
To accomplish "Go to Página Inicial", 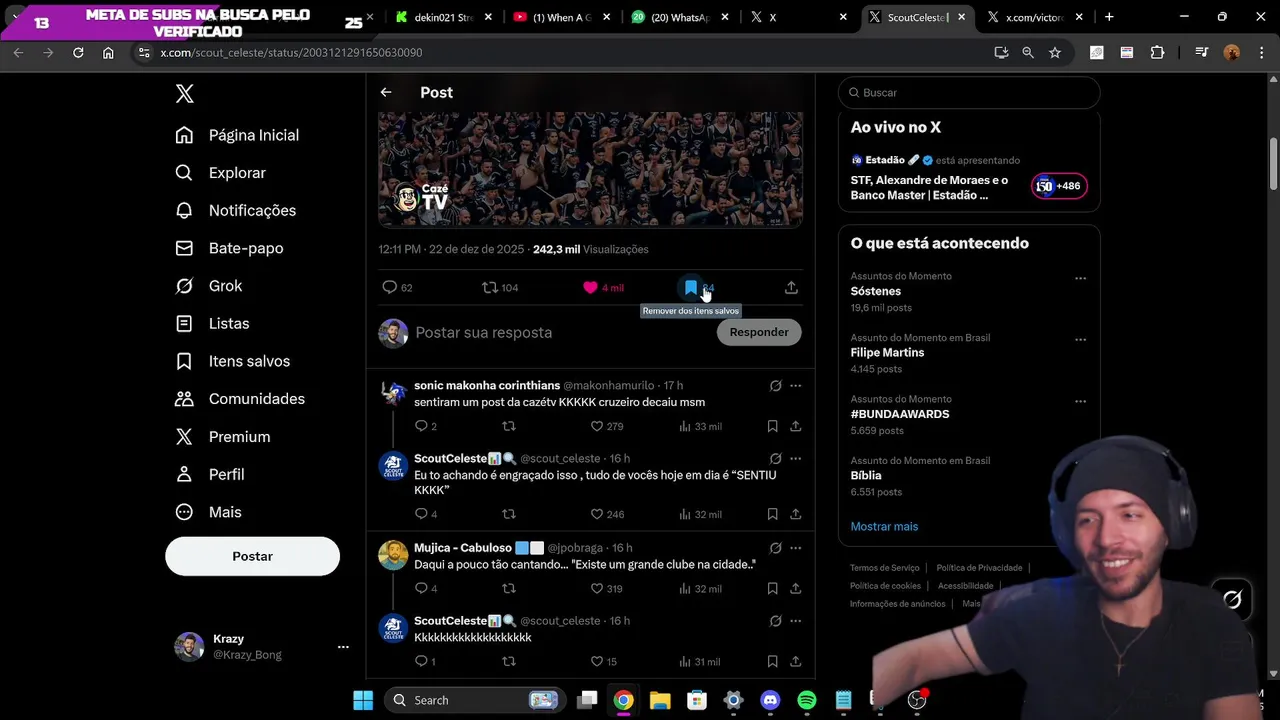I will click(237, 135).
